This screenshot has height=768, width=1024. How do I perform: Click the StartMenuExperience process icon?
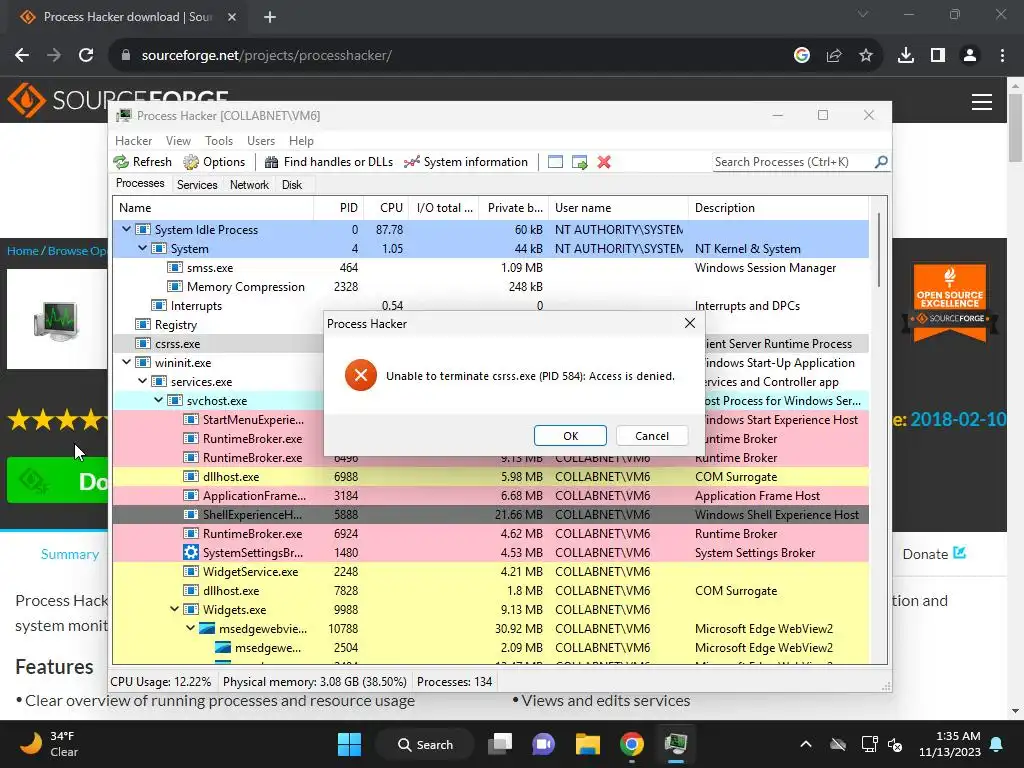(x=191, y=419)
